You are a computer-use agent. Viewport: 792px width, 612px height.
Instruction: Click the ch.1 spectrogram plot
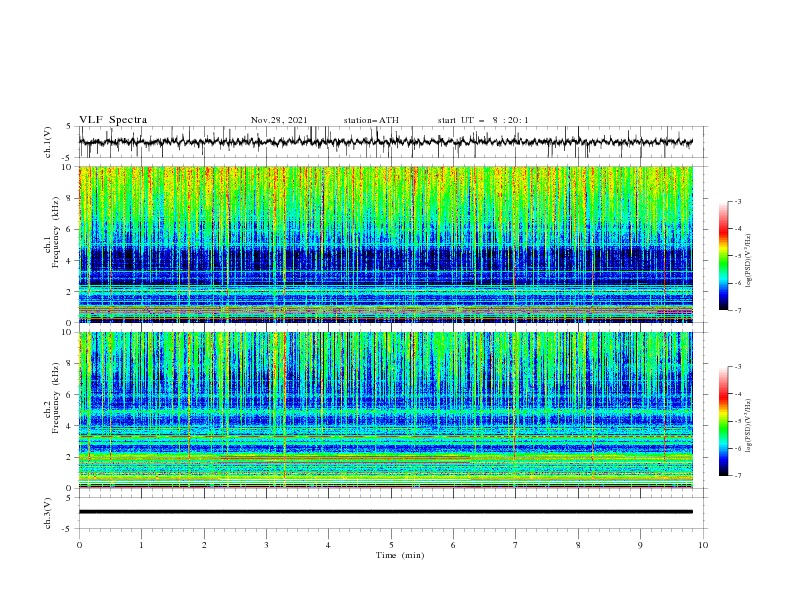pos(385,244)
